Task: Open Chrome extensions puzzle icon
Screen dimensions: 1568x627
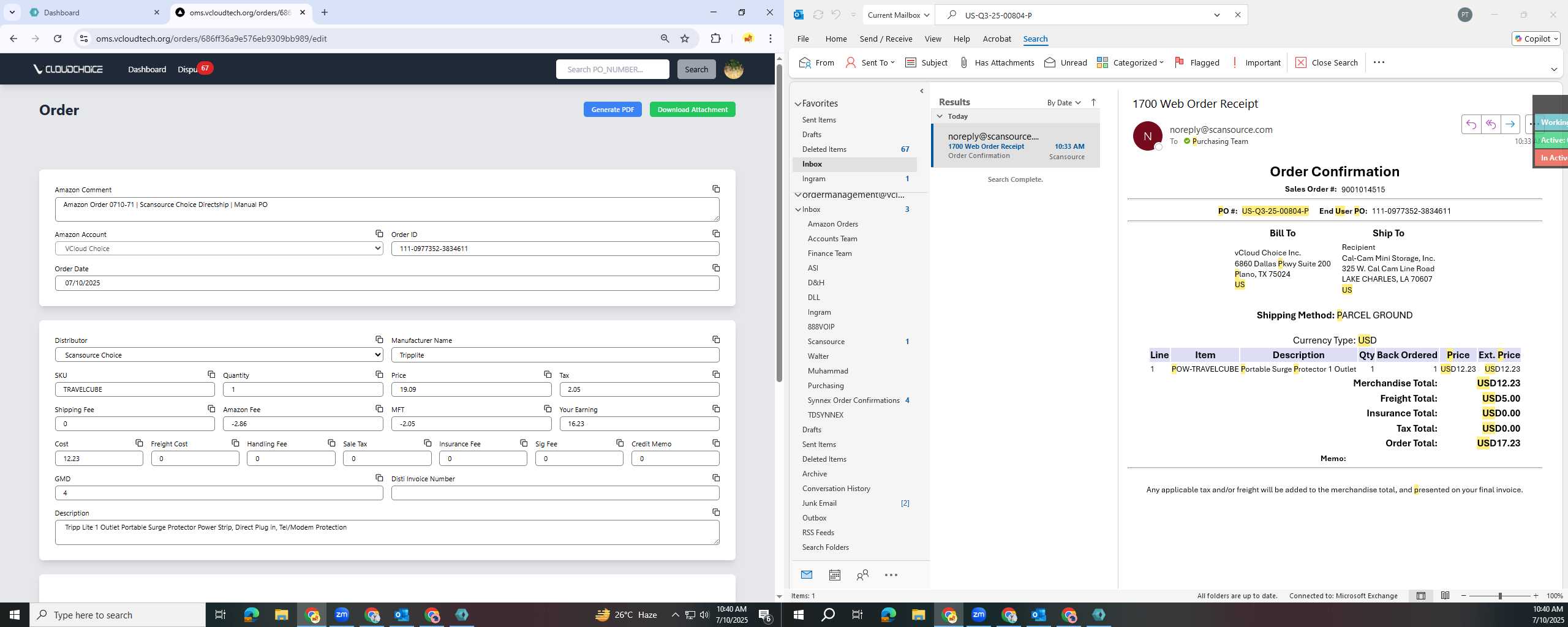Action: click(x=715, y=39)
